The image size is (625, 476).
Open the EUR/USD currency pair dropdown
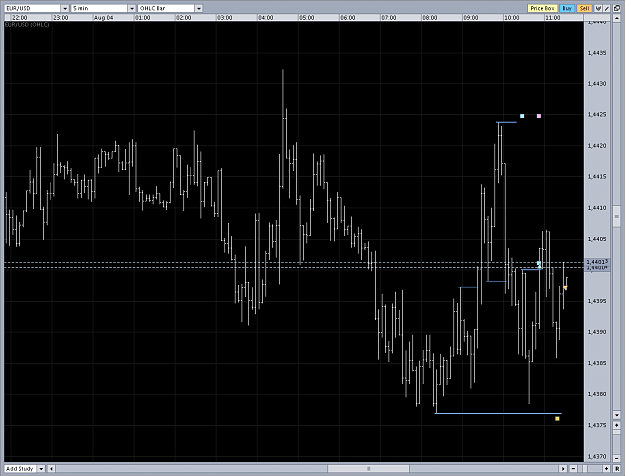pos(65,8)
